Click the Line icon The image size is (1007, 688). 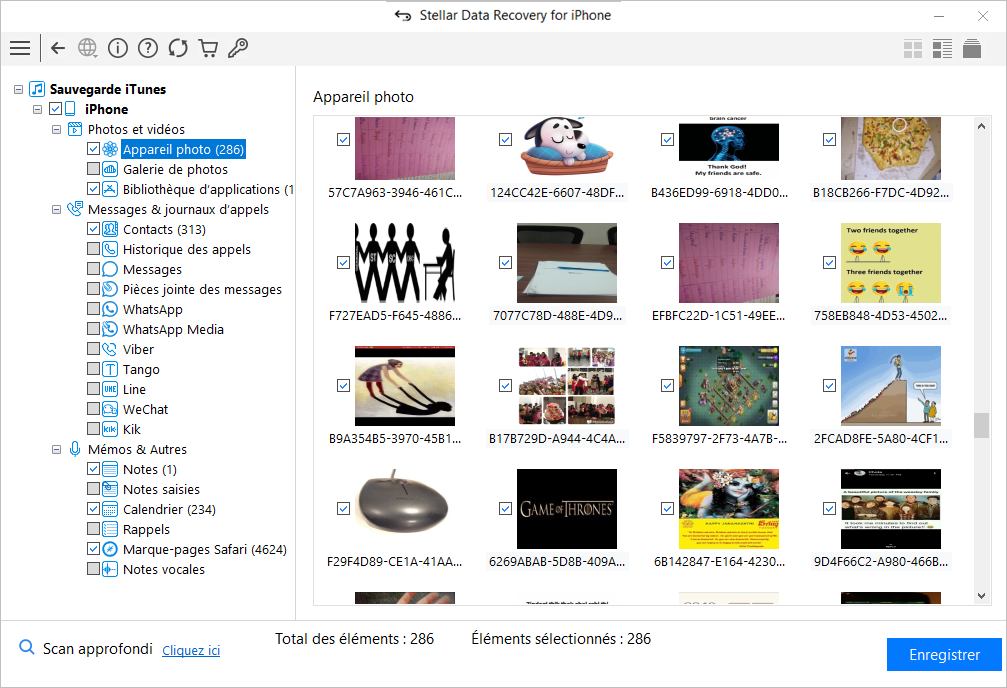[110, 389]
